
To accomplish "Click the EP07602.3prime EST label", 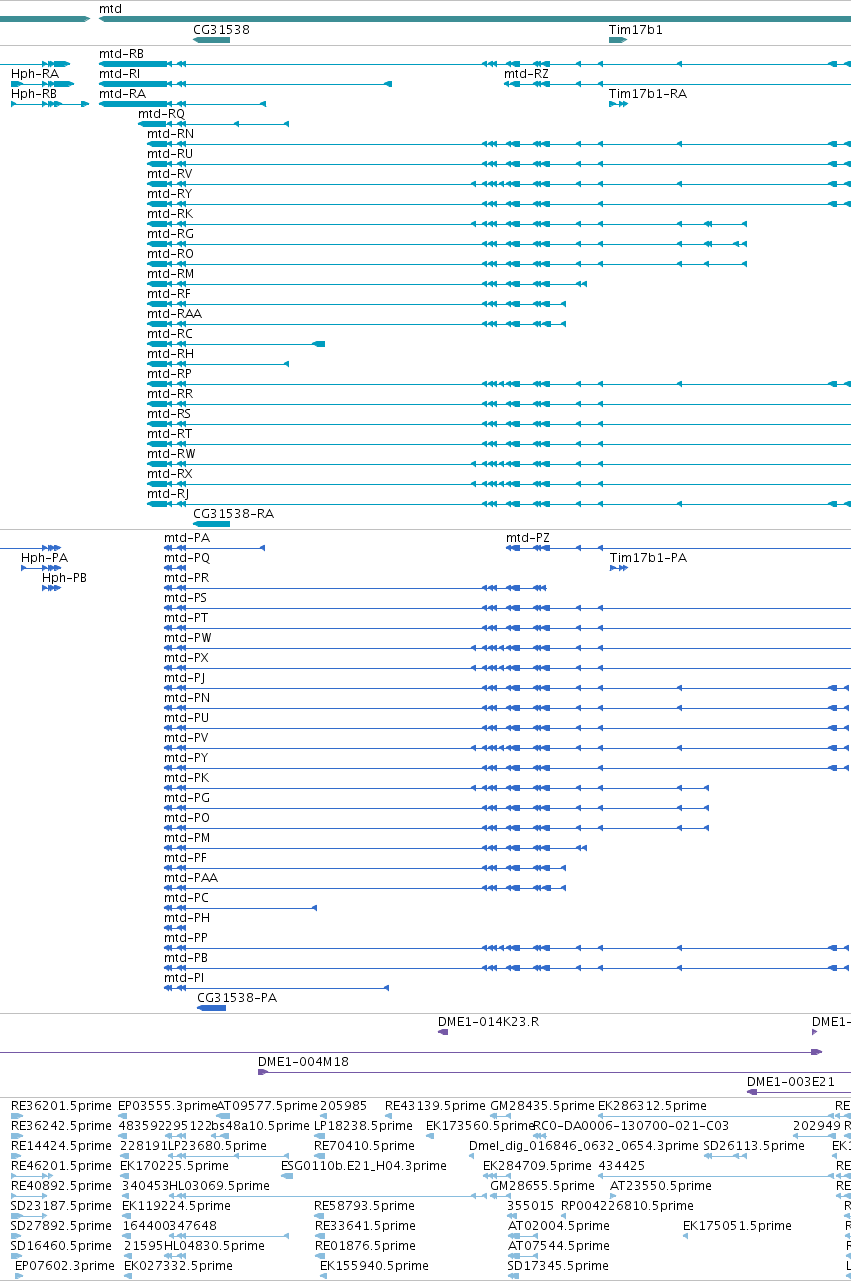I will [x=65, y=1265].
